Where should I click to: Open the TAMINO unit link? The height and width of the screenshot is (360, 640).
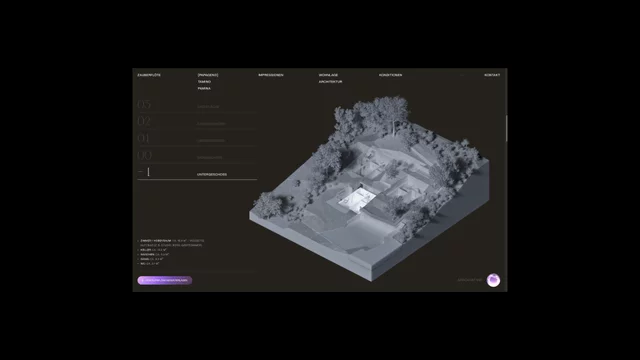(204, 82)
